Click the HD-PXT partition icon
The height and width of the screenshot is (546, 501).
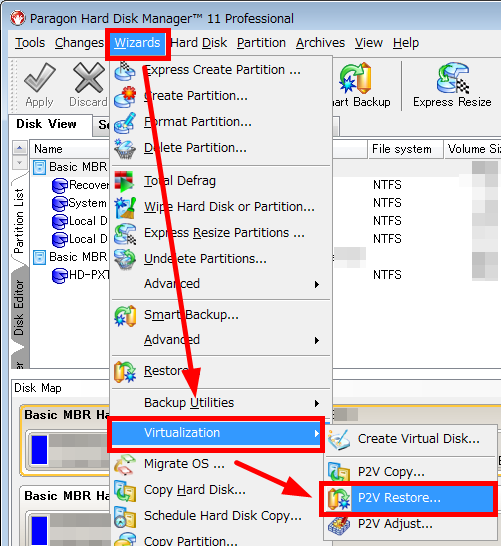(x=60, y=275)
